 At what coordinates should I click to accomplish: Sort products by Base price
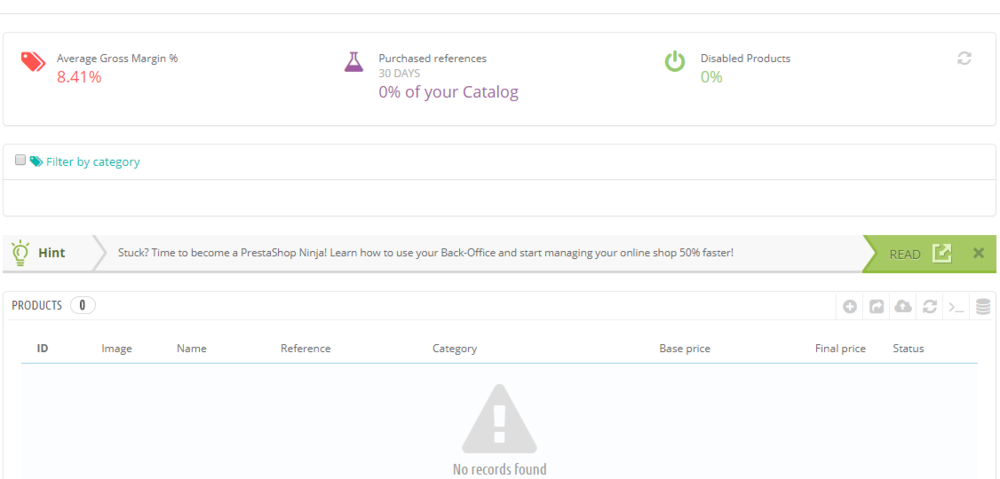pyautogui.click(x=684, y=349)
